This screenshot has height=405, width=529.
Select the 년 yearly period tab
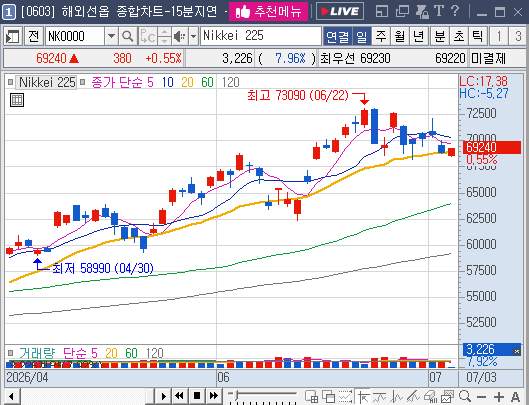[x=419, y=36]
